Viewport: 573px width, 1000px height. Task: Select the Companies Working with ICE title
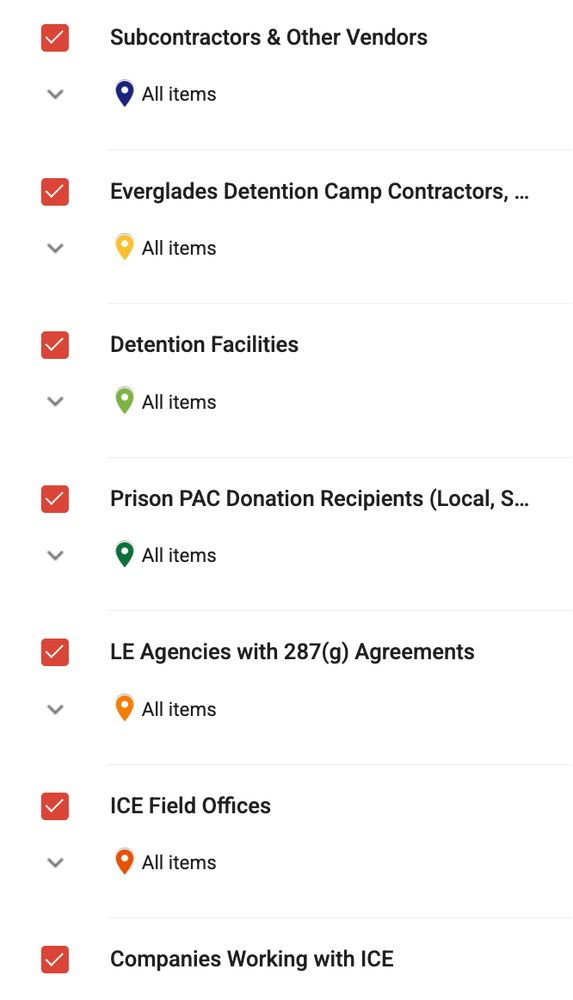[252, 959]
